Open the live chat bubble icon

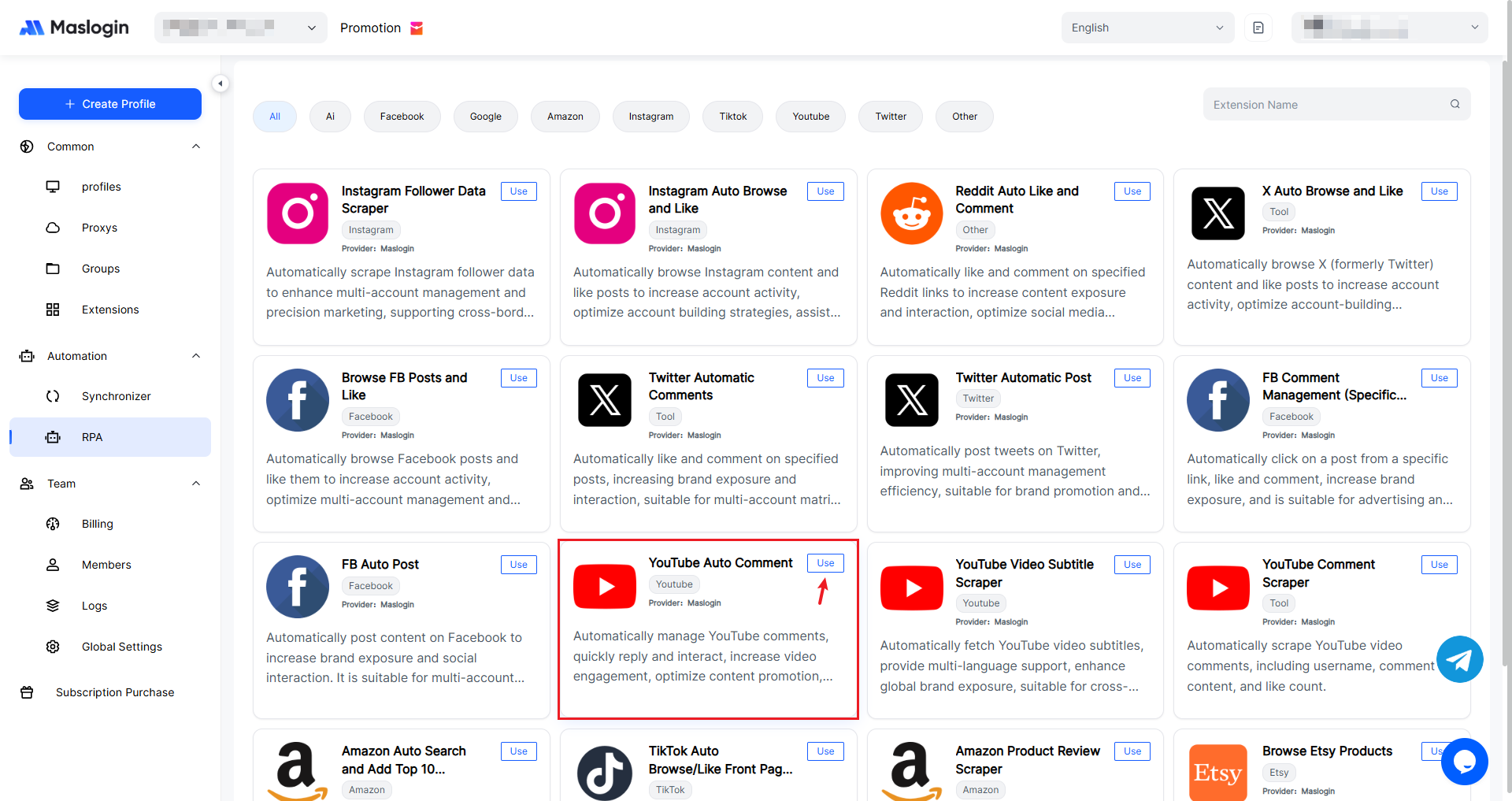tap(1464, 761)
